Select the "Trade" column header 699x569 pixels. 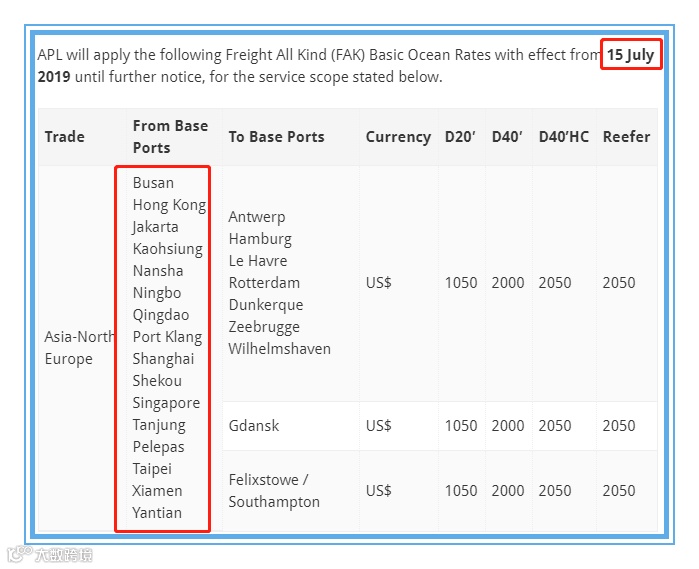[x=65, y=137]
